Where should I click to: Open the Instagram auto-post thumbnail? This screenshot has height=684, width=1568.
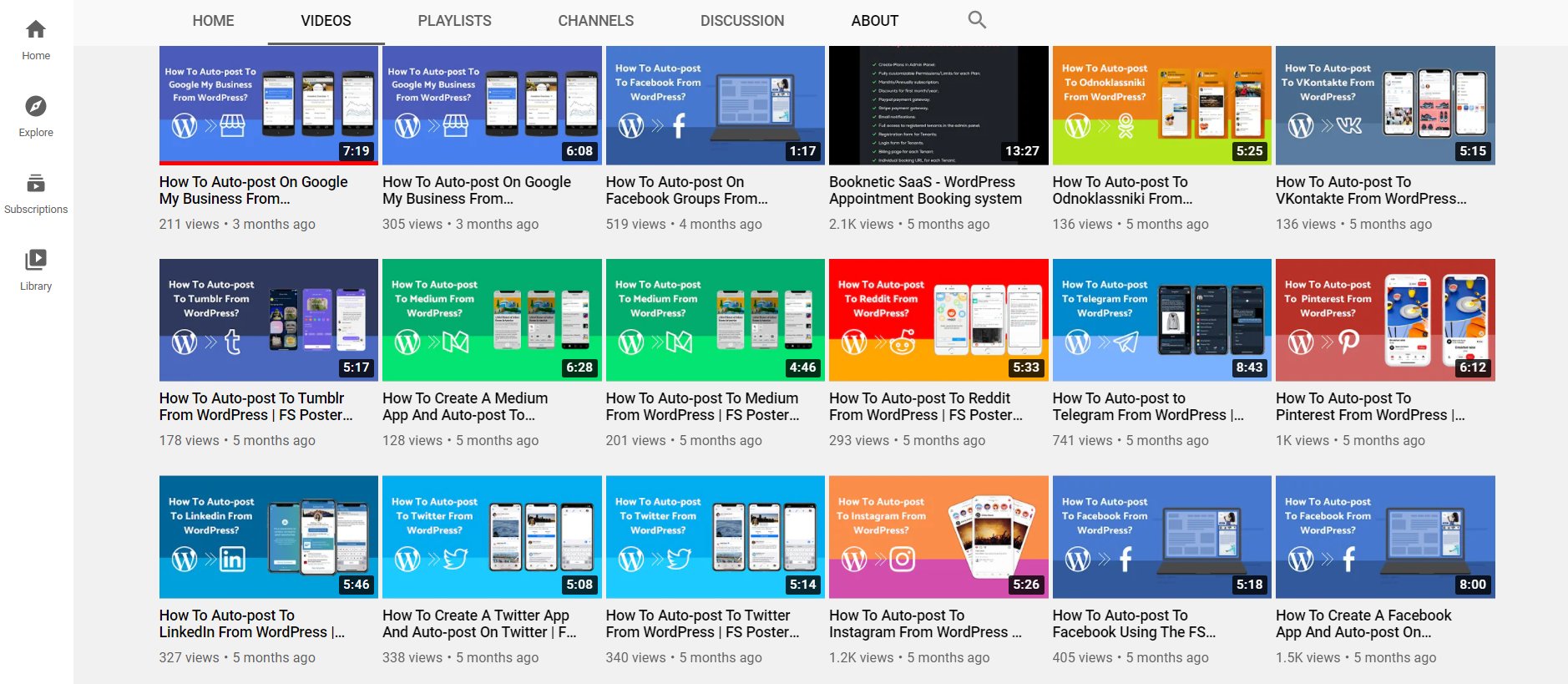coord(938,537)
